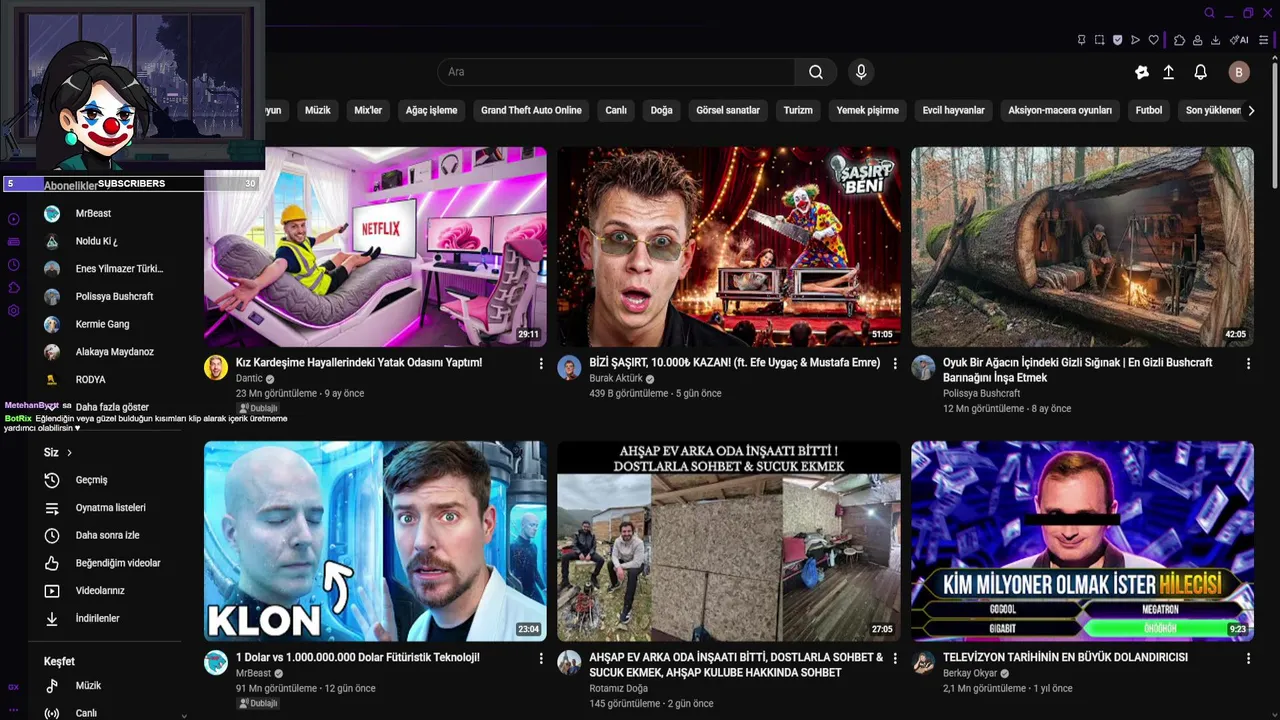1280x720 pixels.
Task: Open the browser downloads icon
Action: click(1215, 40)
